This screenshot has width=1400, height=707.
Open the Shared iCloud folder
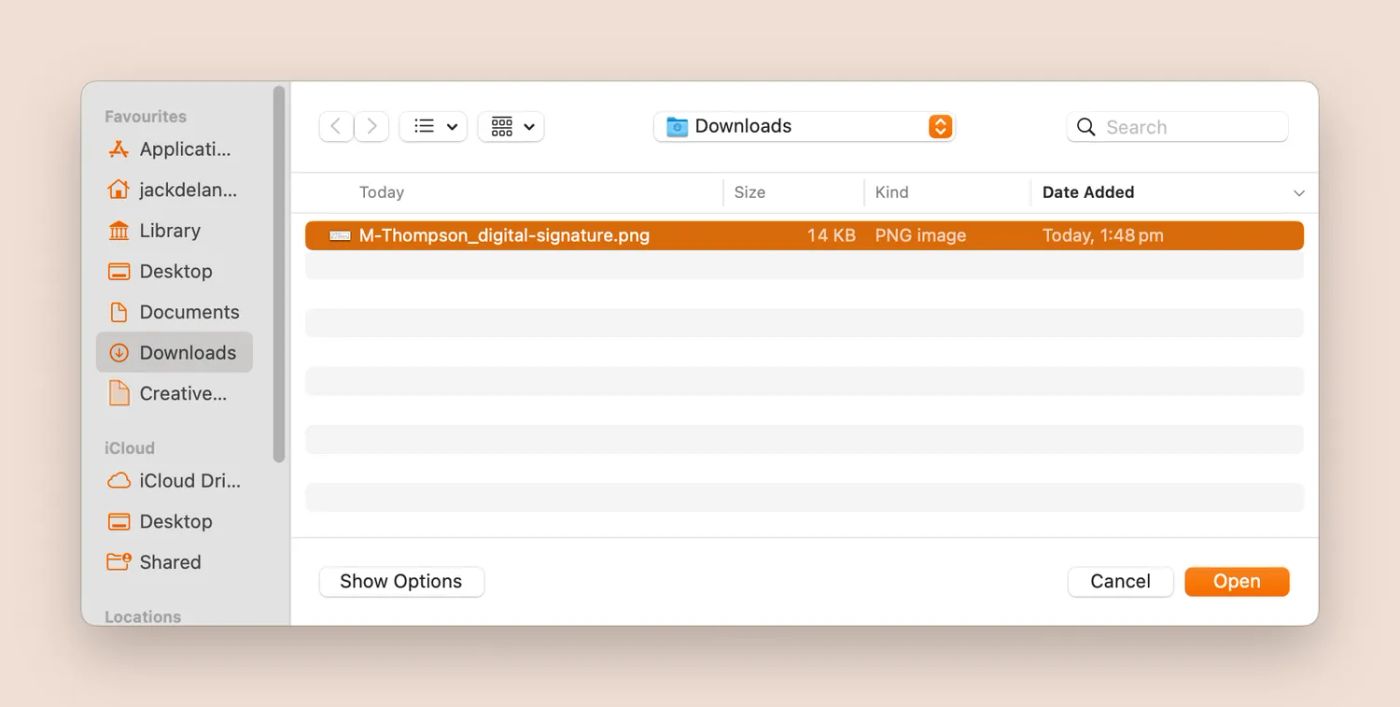[x=170, y=562]
